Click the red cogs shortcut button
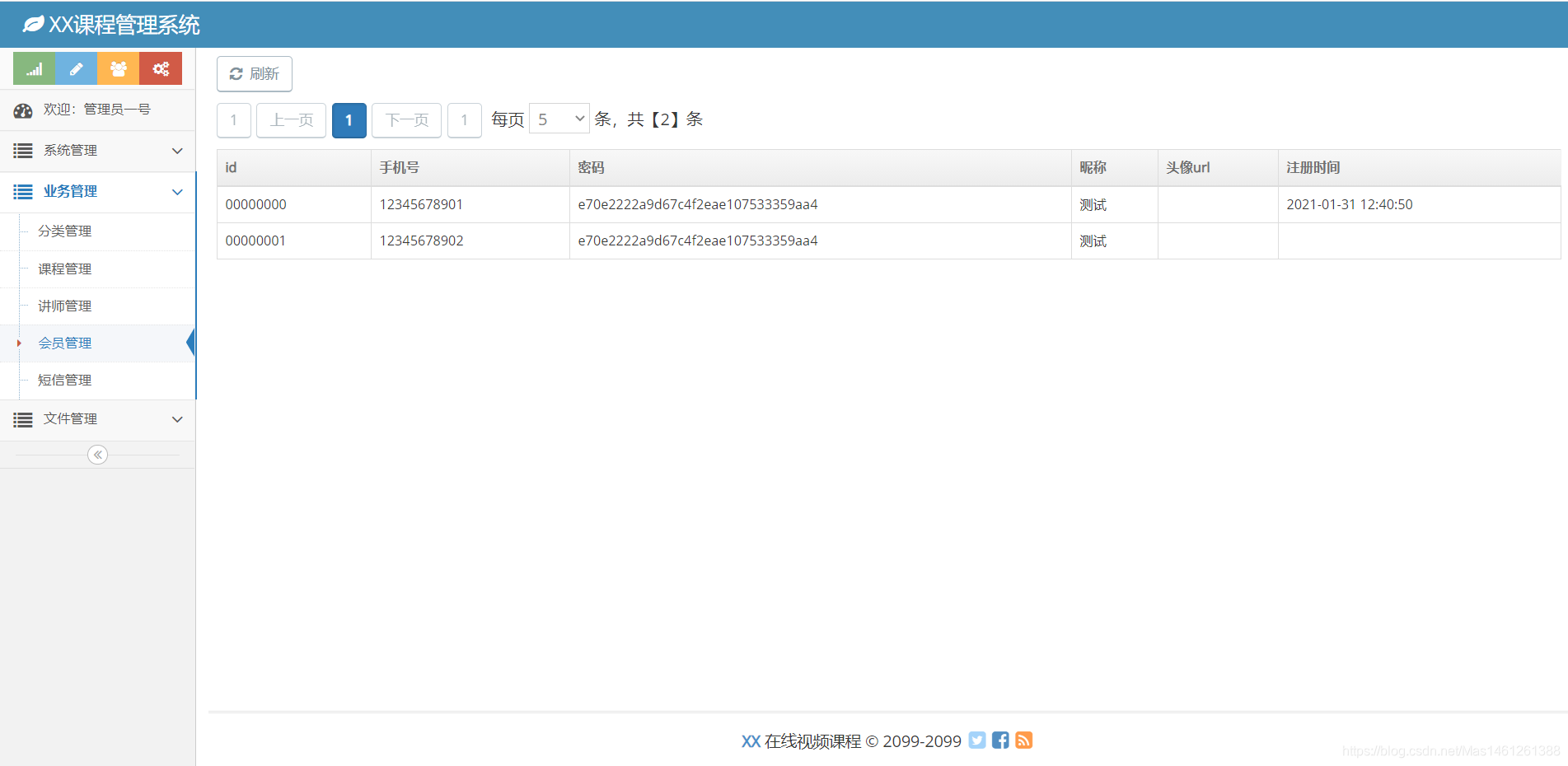 click(x=161, y=69)
